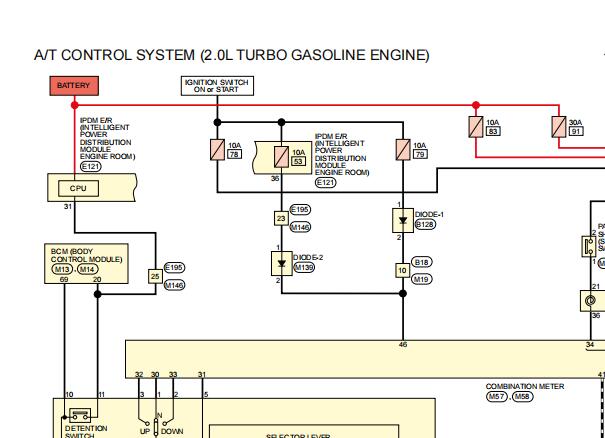Click the 10A fuse symbol numbered 79
This screenshot has width=605, height=438.
403,150
